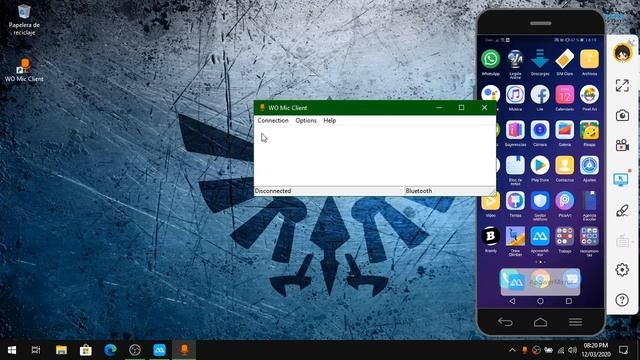Viewport: 640px width, 360px height.
Task: Open the Options menu in WO Mic Client
Action: [306, 120]
